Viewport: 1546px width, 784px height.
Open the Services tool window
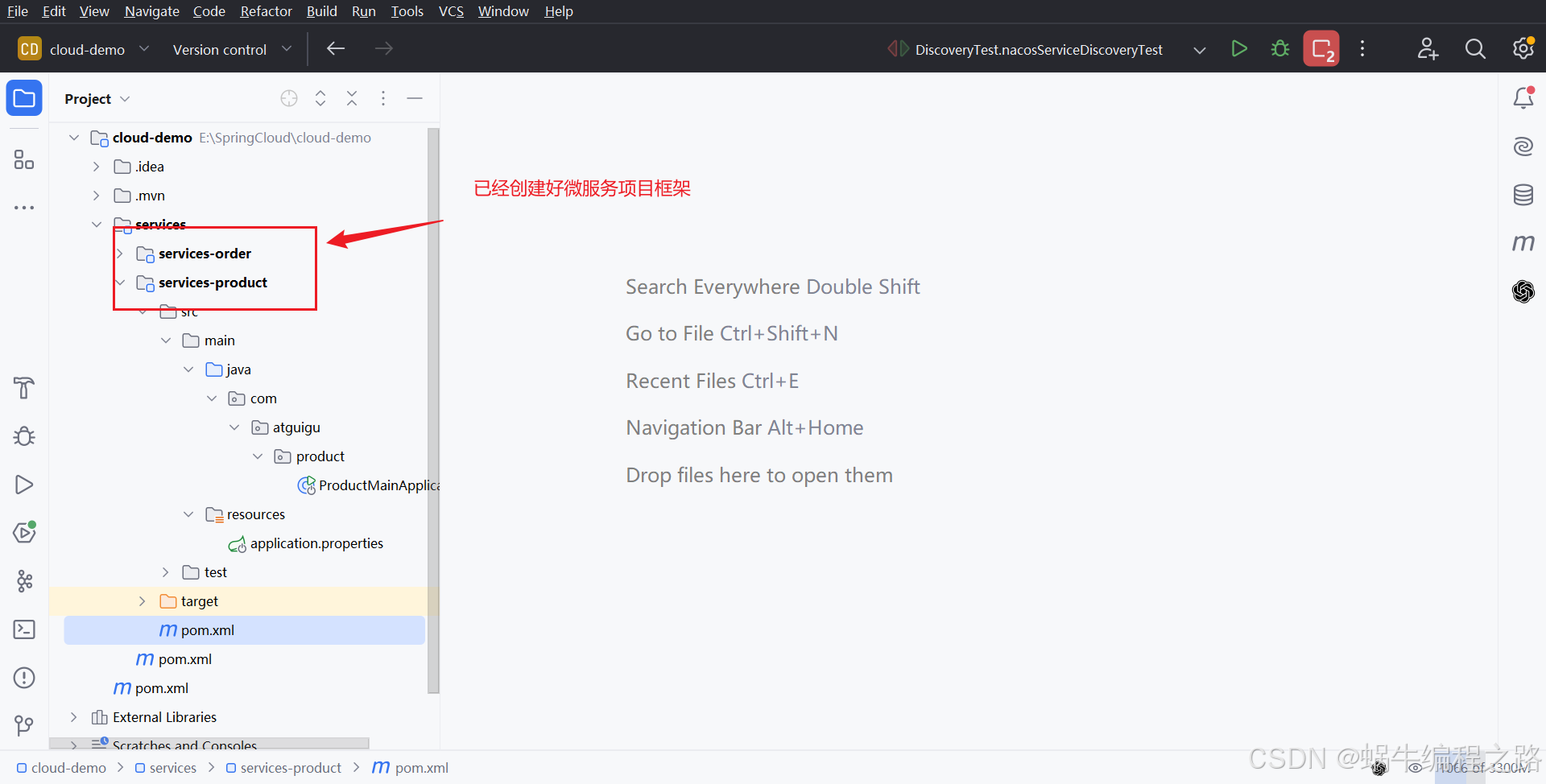[x=24, y=533]
